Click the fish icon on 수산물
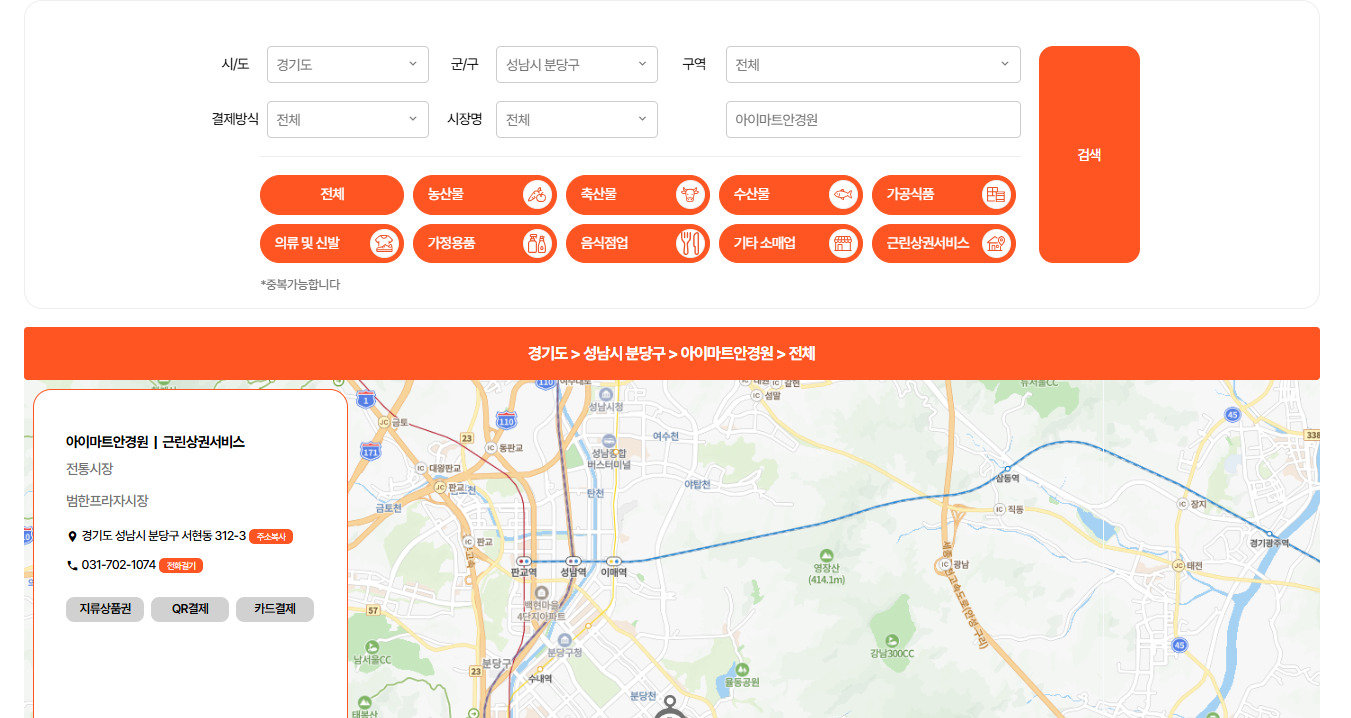The width and height of the screenshot is (1351, 718). [843, 195]
